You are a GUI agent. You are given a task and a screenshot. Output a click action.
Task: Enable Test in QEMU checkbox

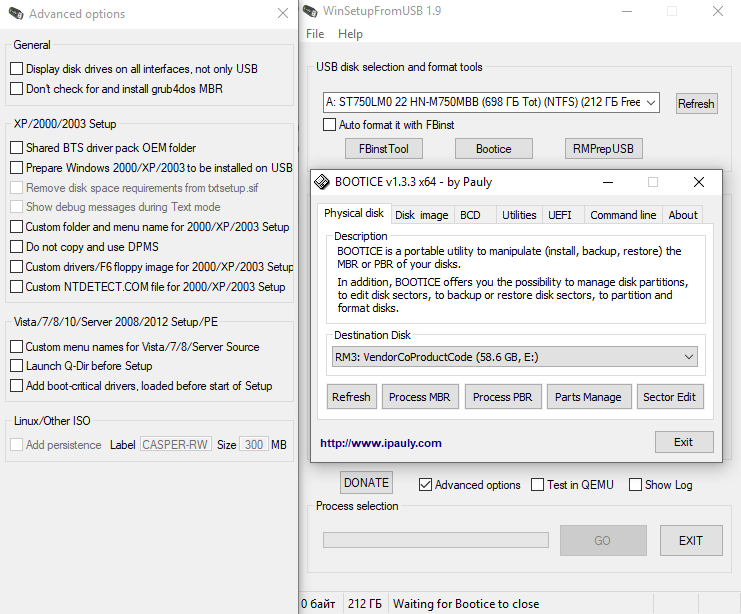[537, 484]
